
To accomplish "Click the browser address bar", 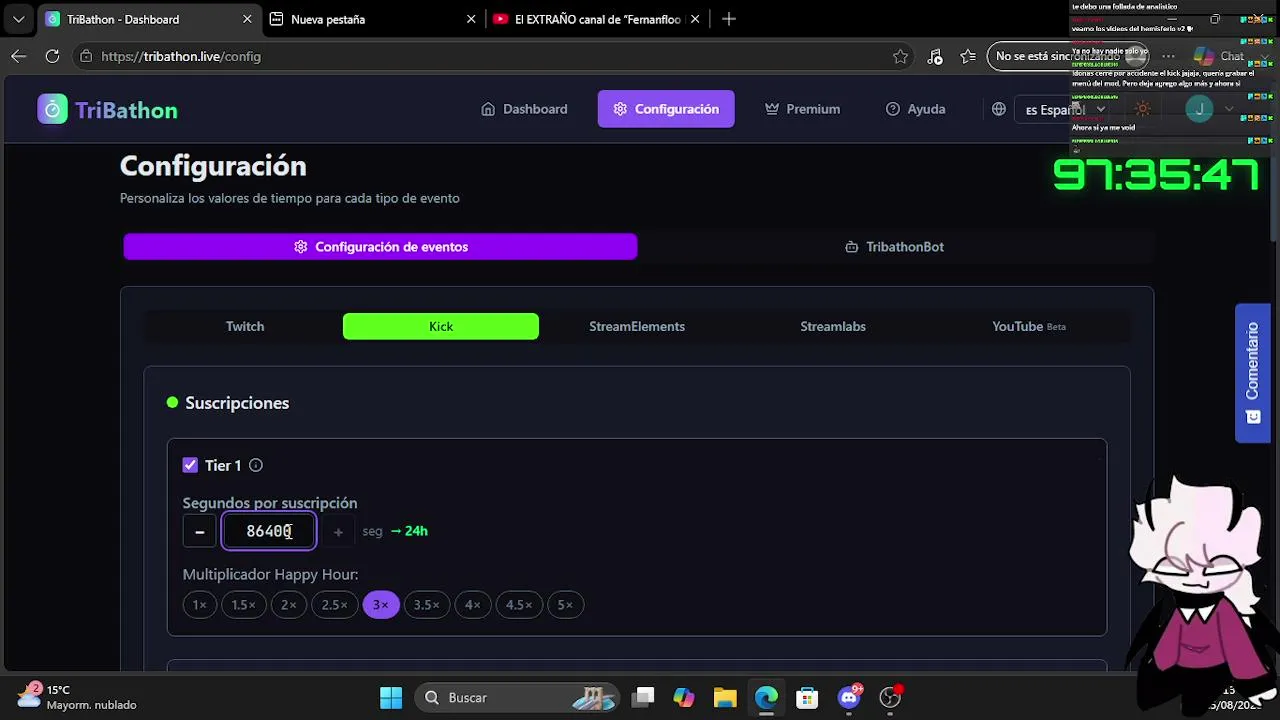I will tap(495, 57).
